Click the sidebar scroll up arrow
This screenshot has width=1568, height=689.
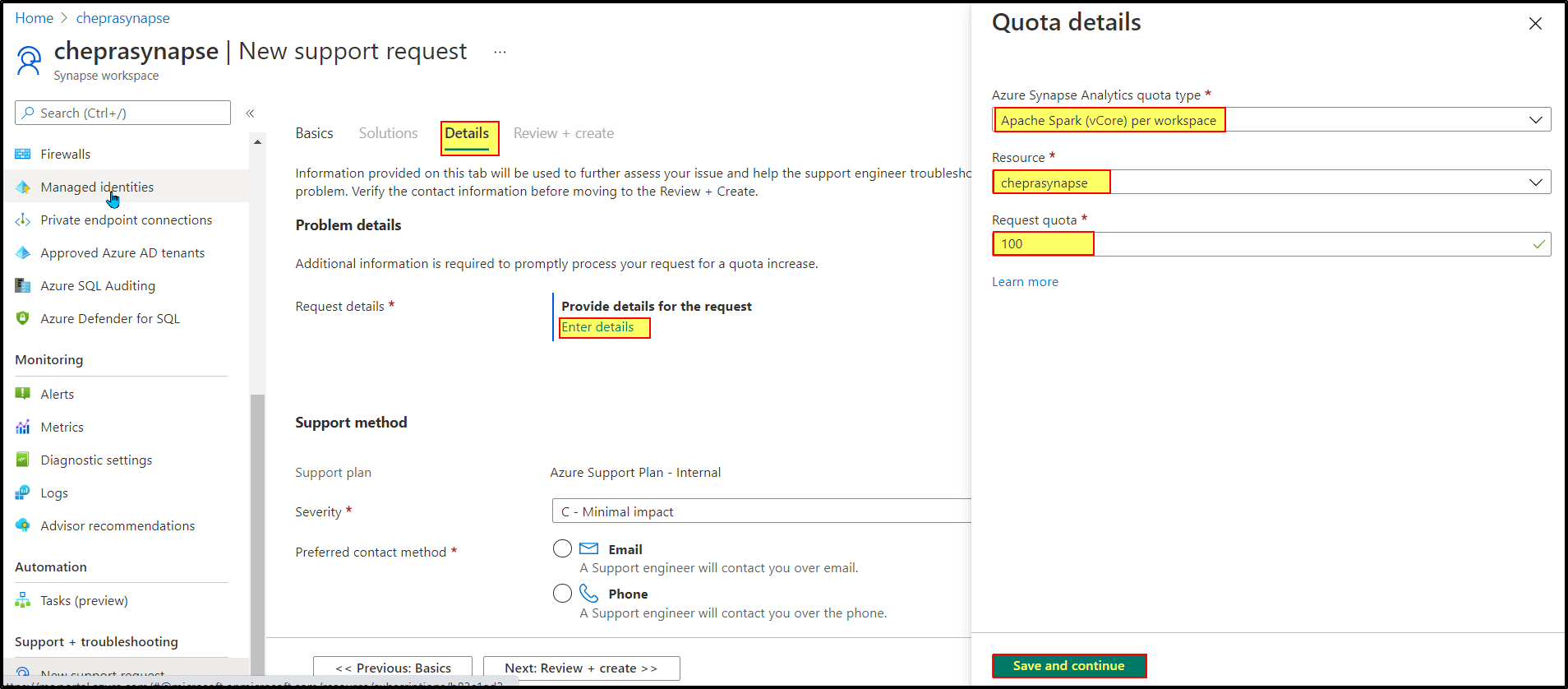257,142
